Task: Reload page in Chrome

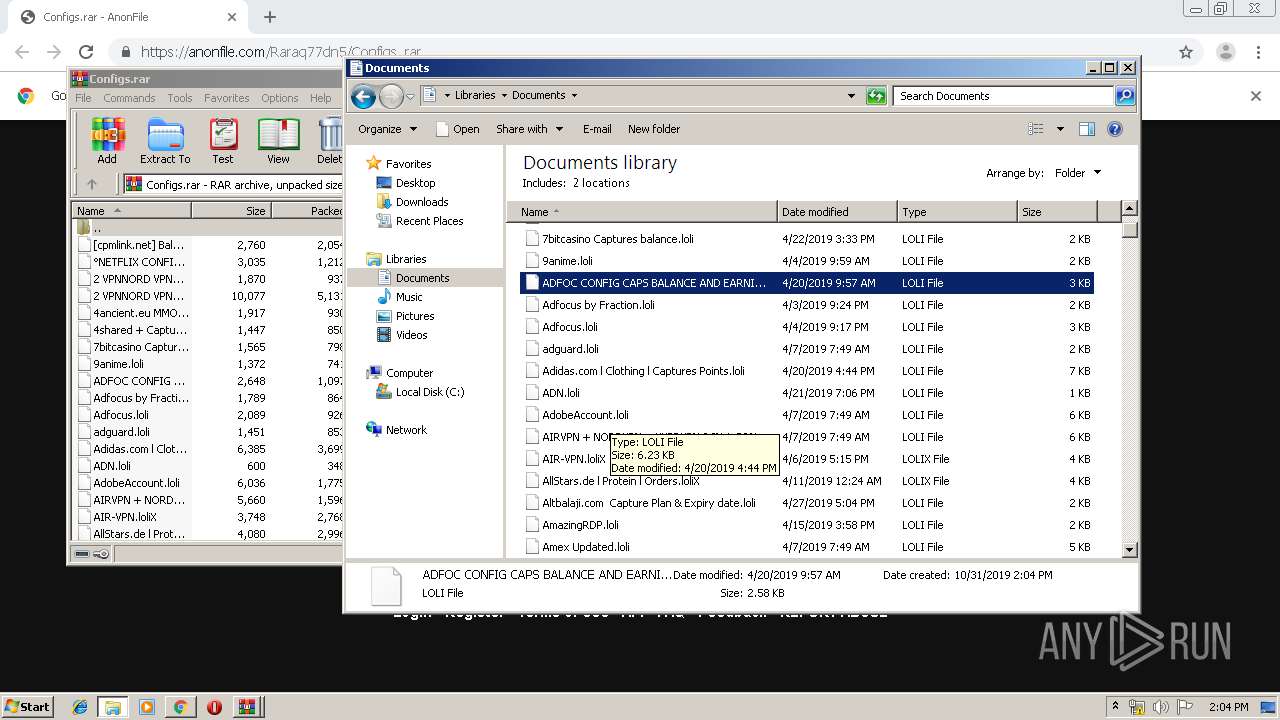Action: (x=86, y=52)
